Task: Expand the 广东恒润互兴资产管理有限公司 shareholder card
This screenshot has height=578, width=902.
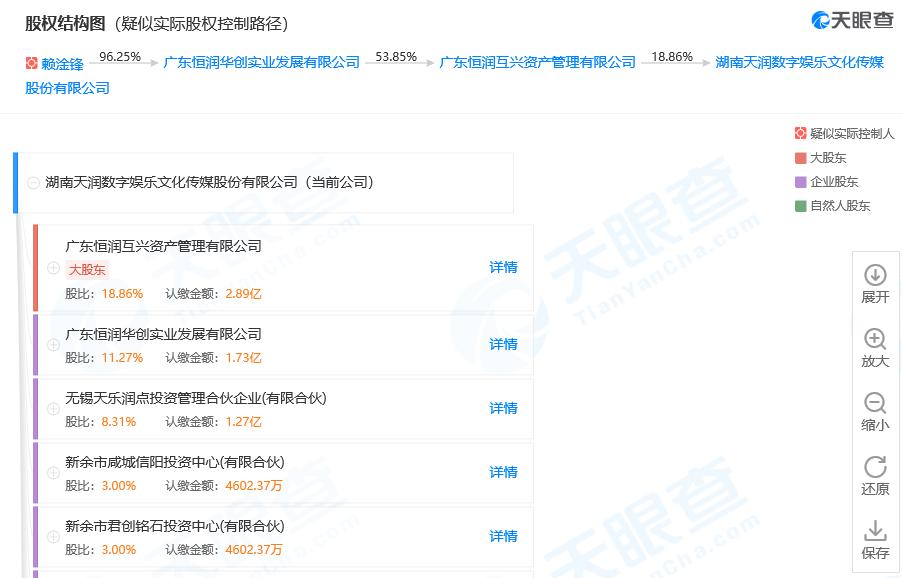Action: 53,268
